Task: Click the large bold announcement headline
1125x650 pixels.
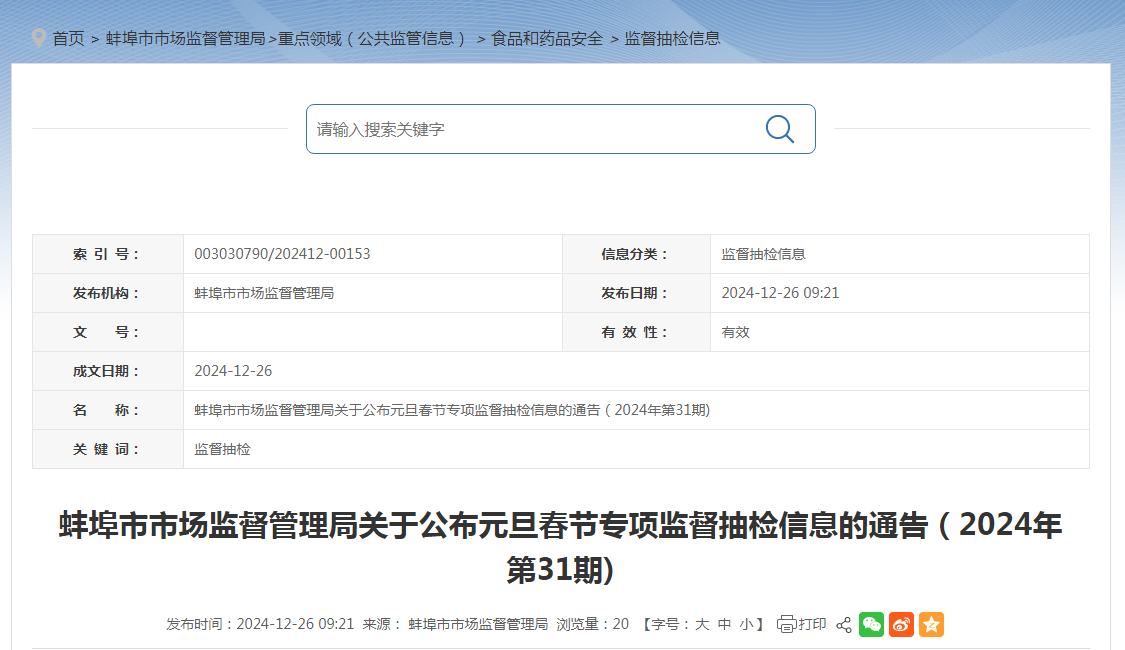Action: (x=560, y=547)
